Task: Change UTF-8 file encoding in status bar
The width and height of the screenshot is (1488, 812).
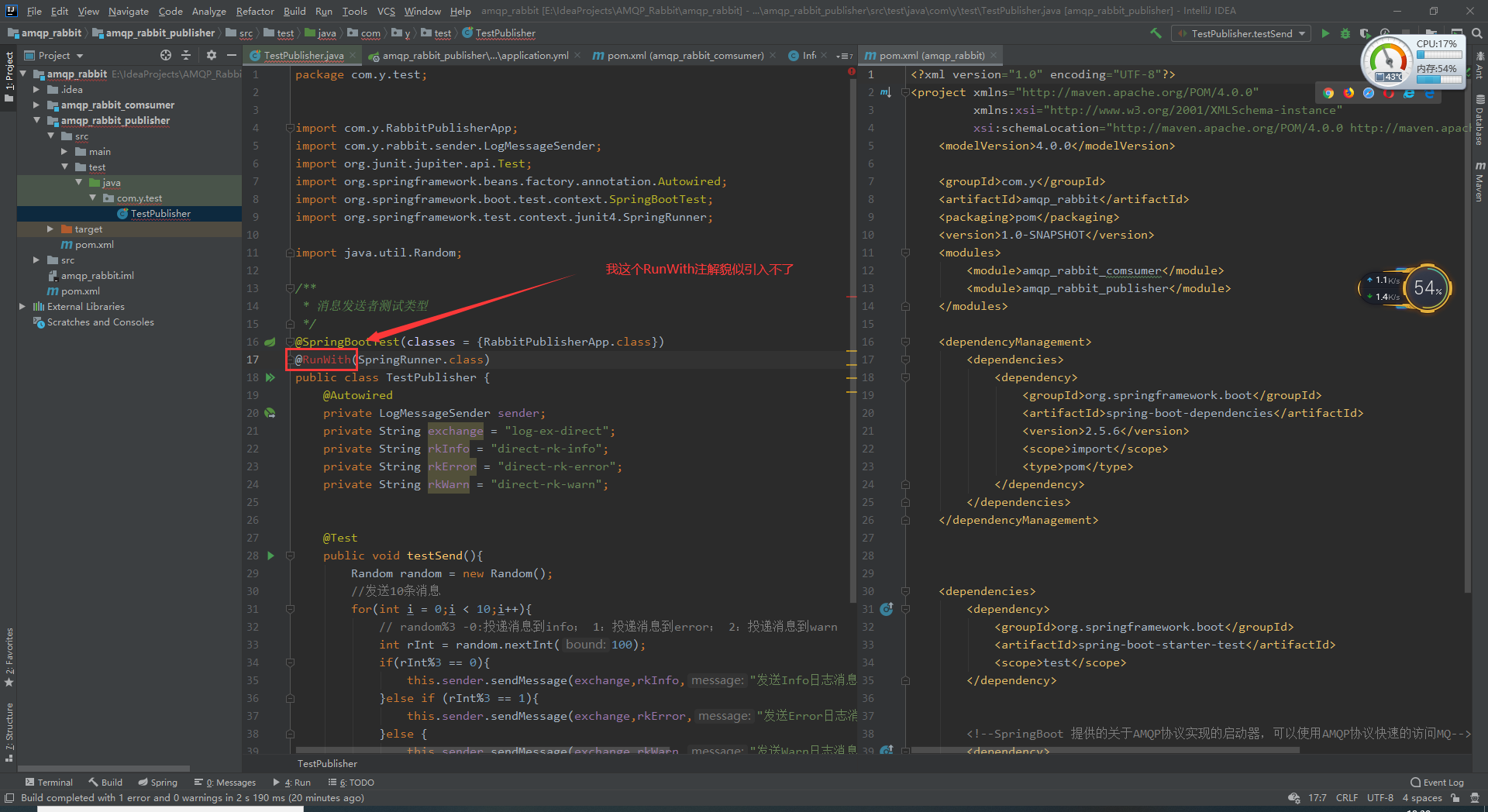Action: (1380, 798)
